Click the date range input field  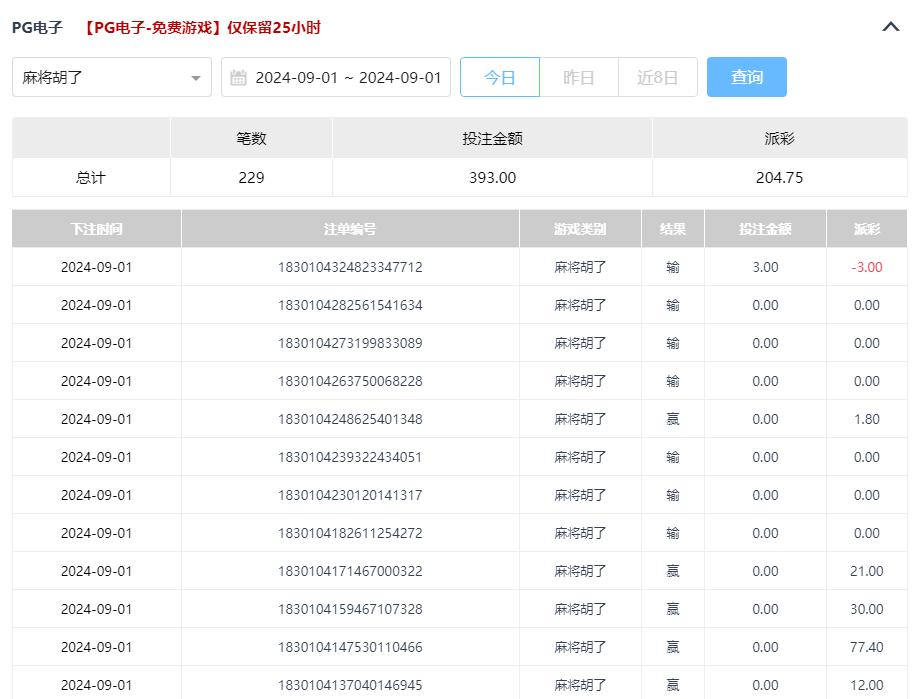coord(347,78)
